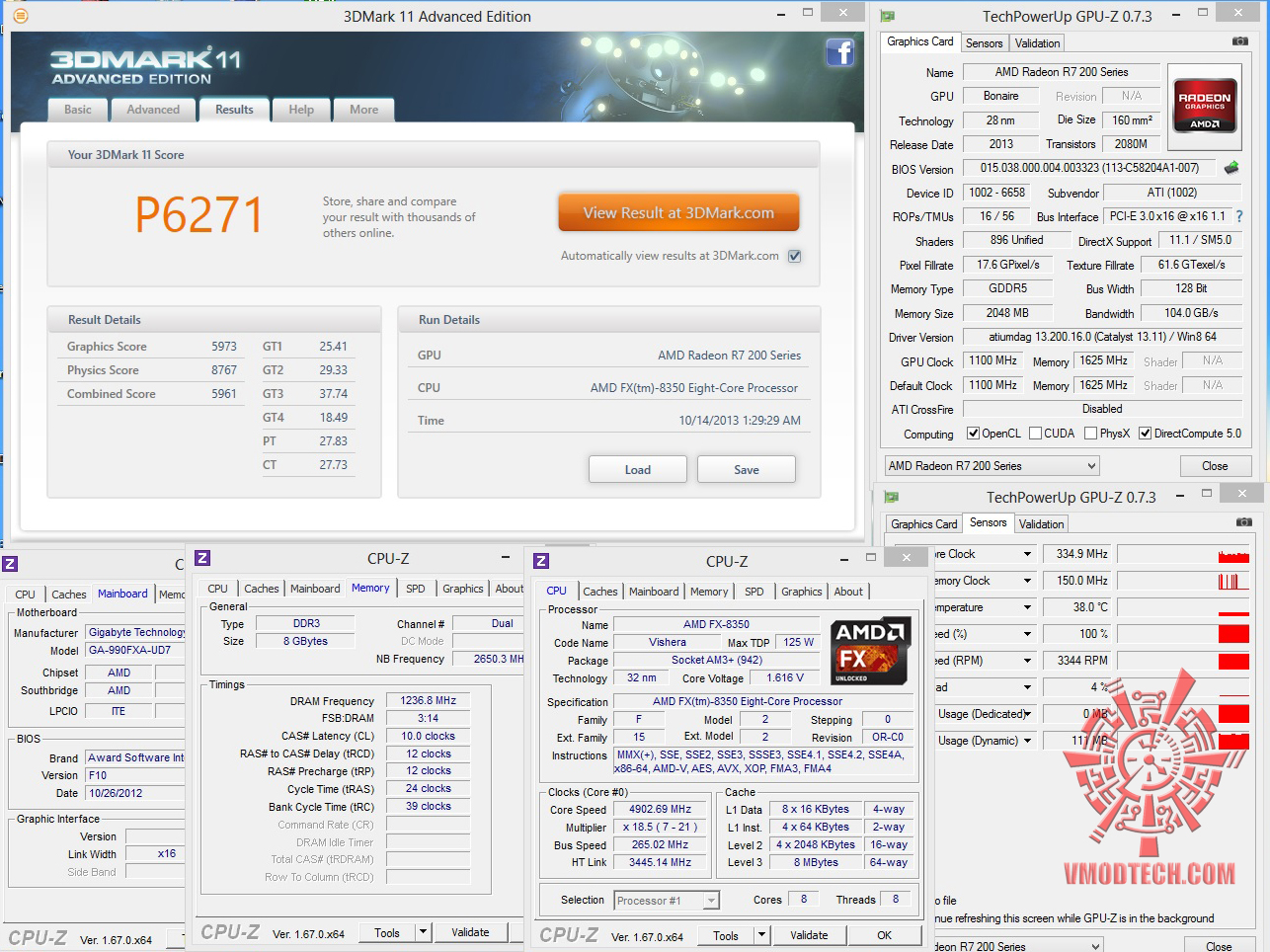The height and width of the screenshot is (952, 1270).
Task: Click the Load button in Run Details
Action: click(x=638, y=470)
